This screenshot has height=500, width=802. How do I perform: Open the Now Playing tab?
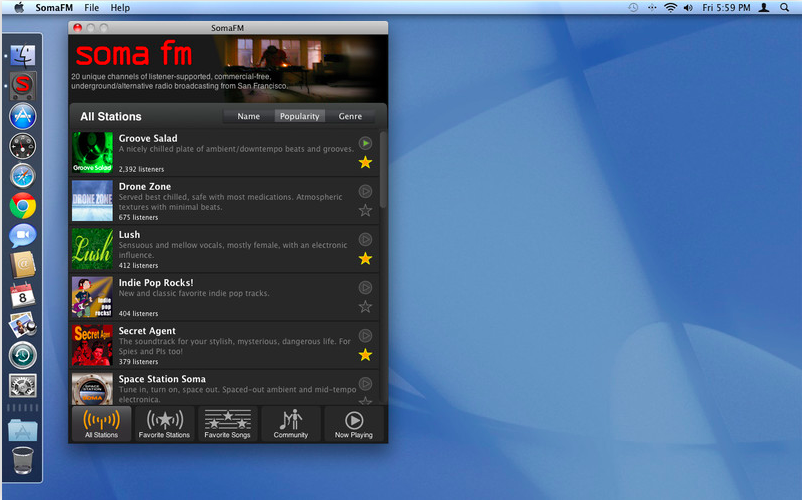[354, 423]
